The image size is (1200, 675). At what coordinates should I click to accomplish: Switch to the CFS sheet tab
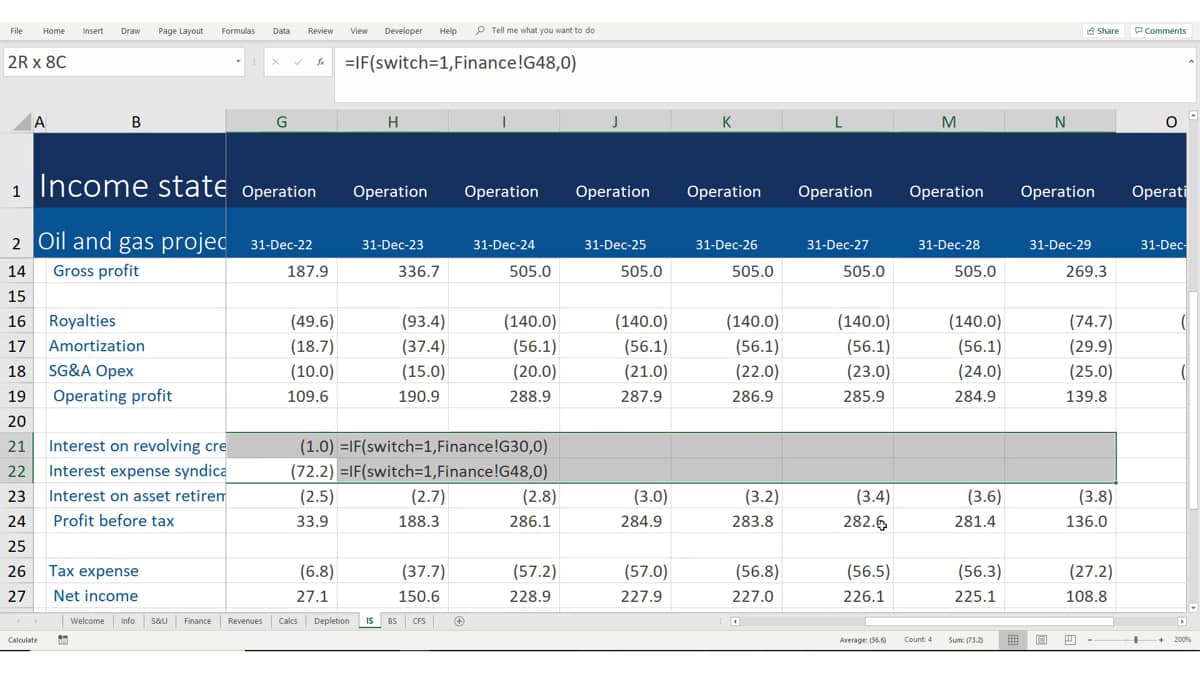point(419,621)
